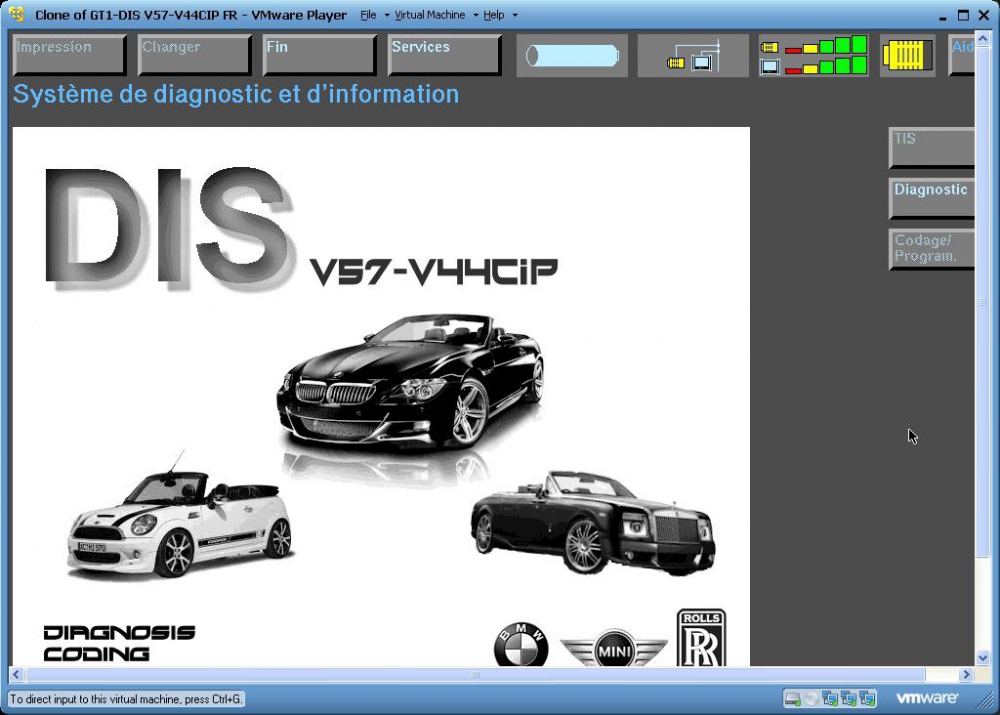This screenshot has width=1000, height=715.
Task: Click the "V57-V44CIP" version text
Action: [x=434, y=272]
